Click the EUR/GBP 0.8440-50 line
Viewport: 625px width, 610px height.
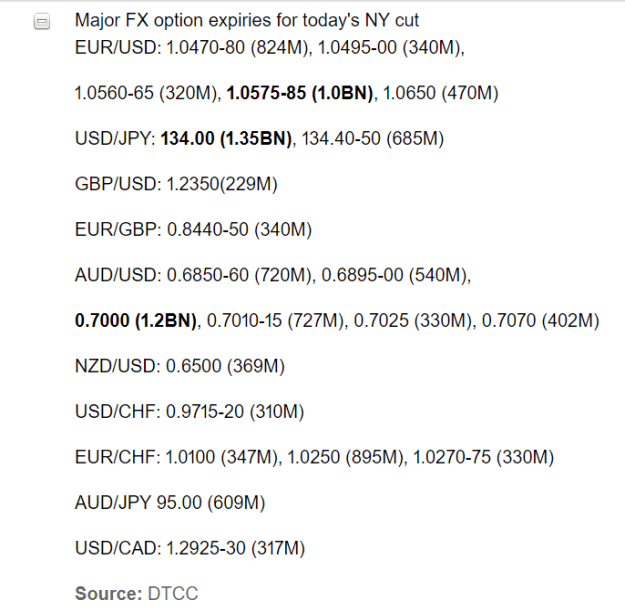tap(193, 229)
